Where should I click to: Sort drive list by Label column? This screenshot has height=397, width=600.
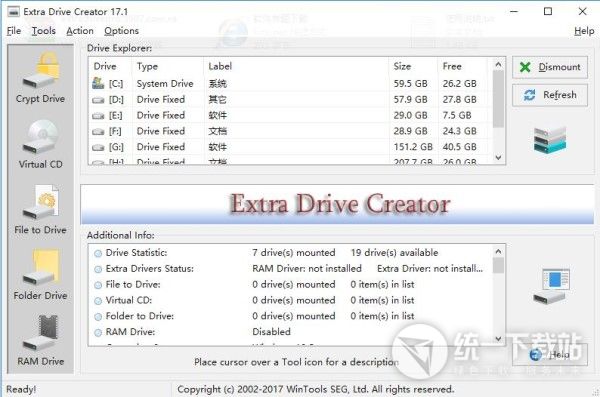(x=296, y=66)
